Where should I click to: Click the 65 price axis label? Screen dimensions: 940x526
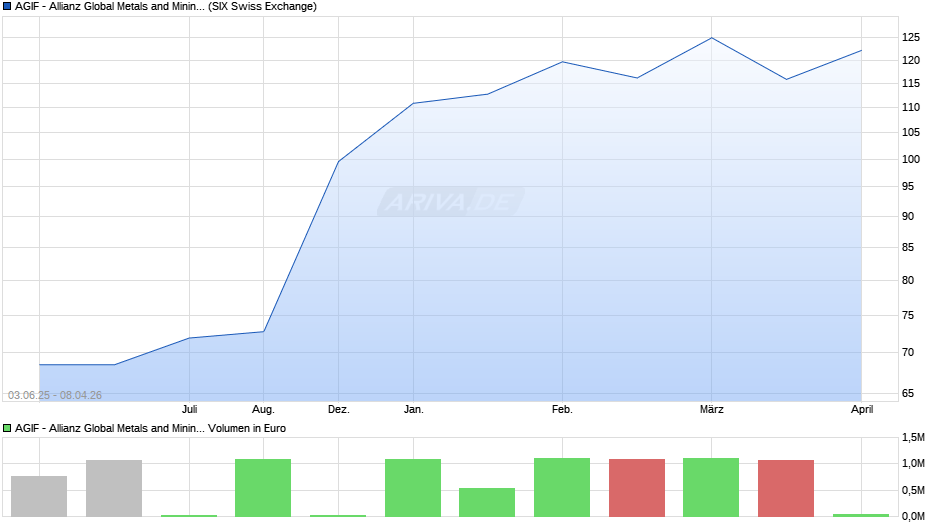point(908,393)
